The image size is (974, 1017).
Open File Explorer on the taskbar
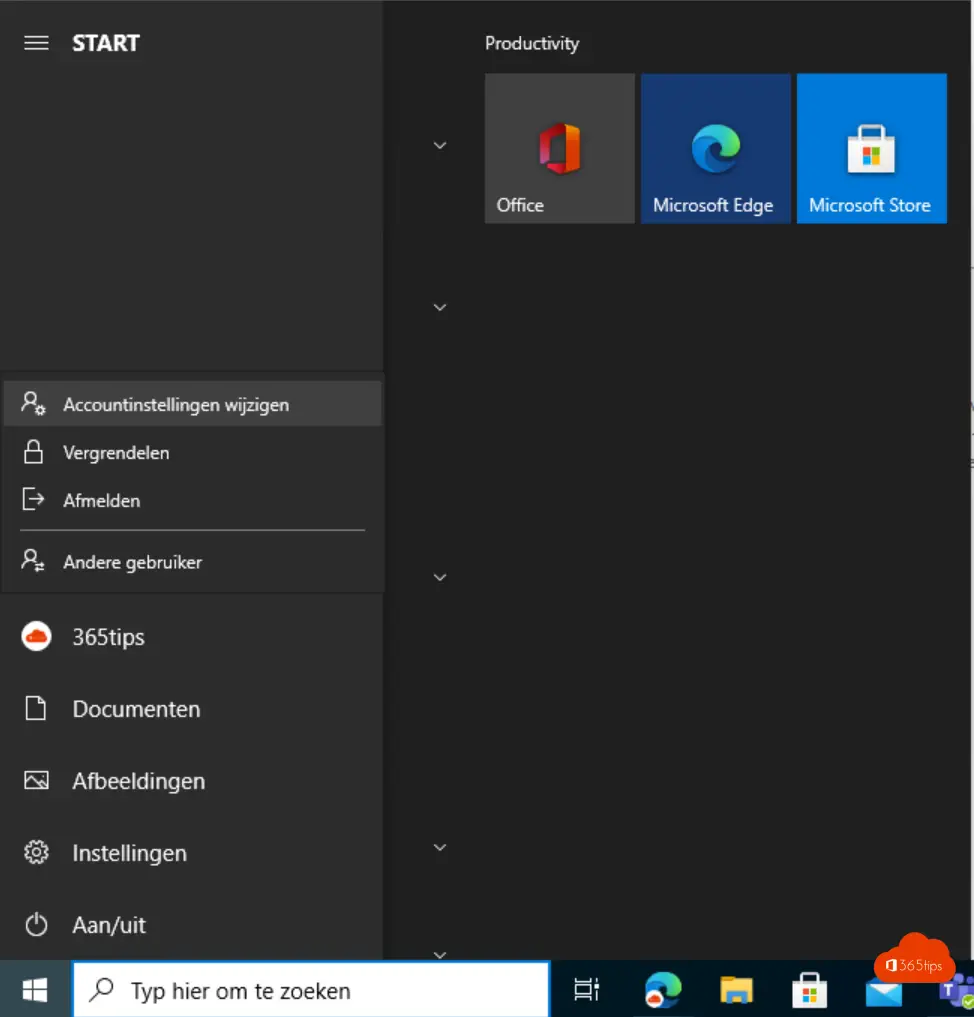pos(736,990)
